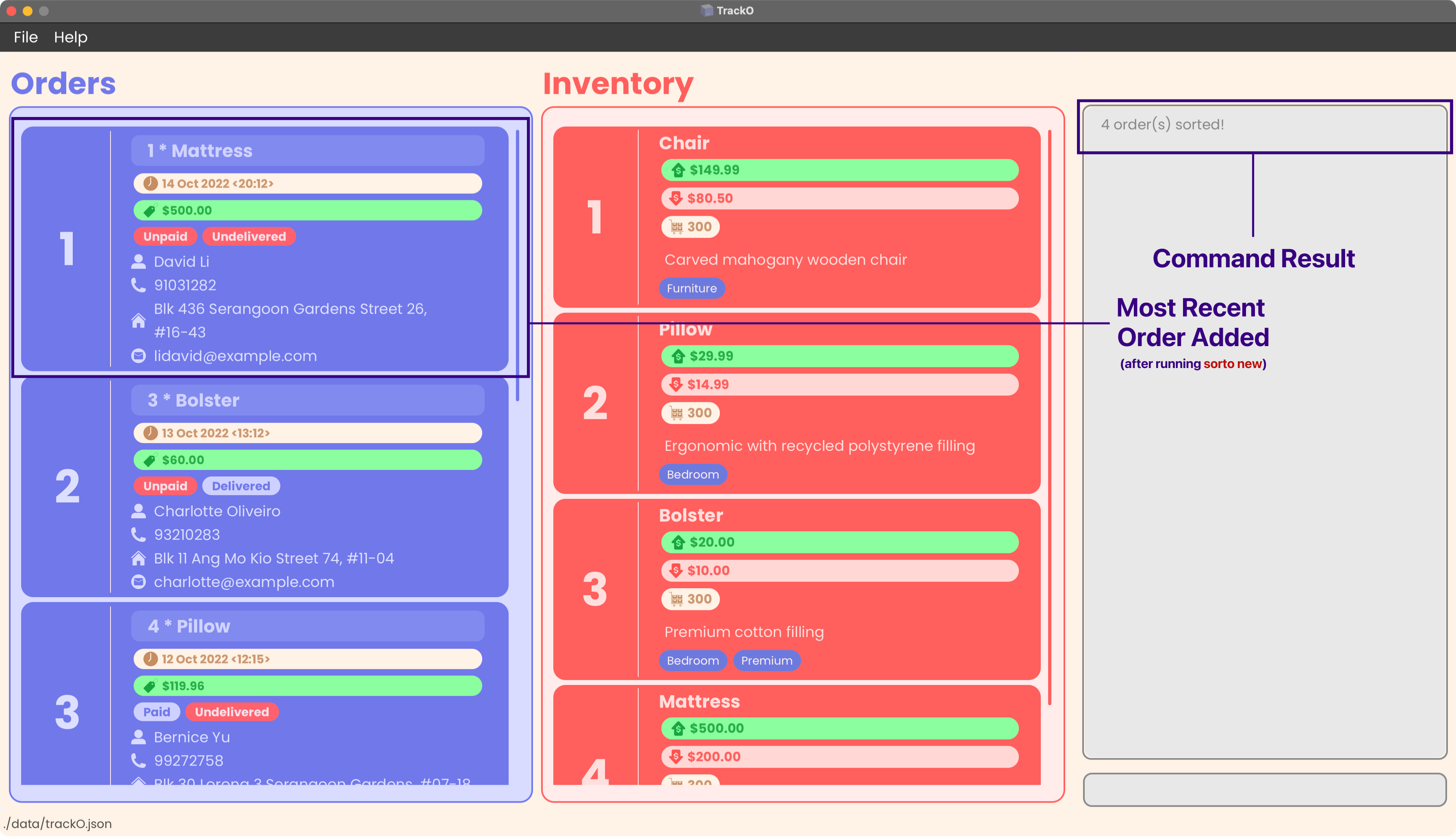This screenshot has height=836, width=1456.
Task: Click the home icon beside Blk 436 Serangoon address
Action: (x=139, y=321)
